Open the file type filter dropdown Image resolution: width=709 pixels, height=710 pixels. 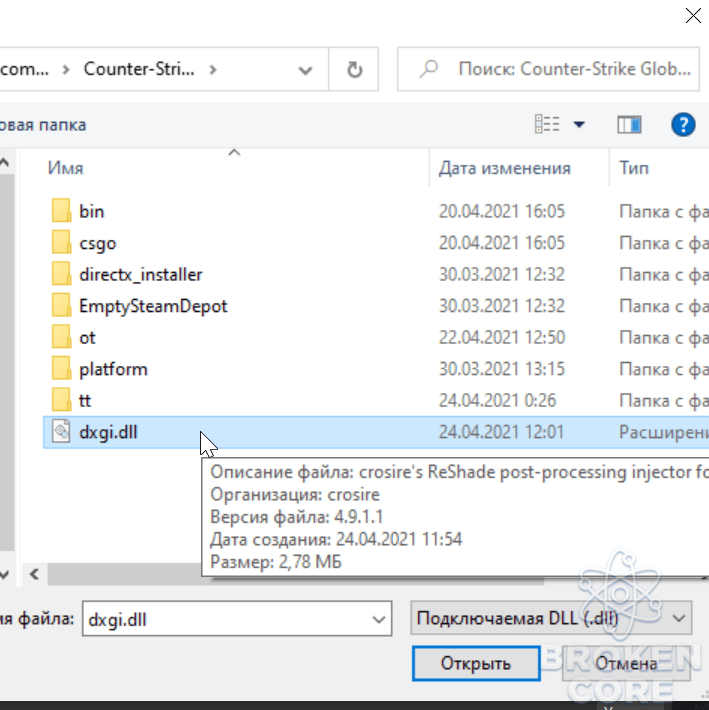click(551, 618)
